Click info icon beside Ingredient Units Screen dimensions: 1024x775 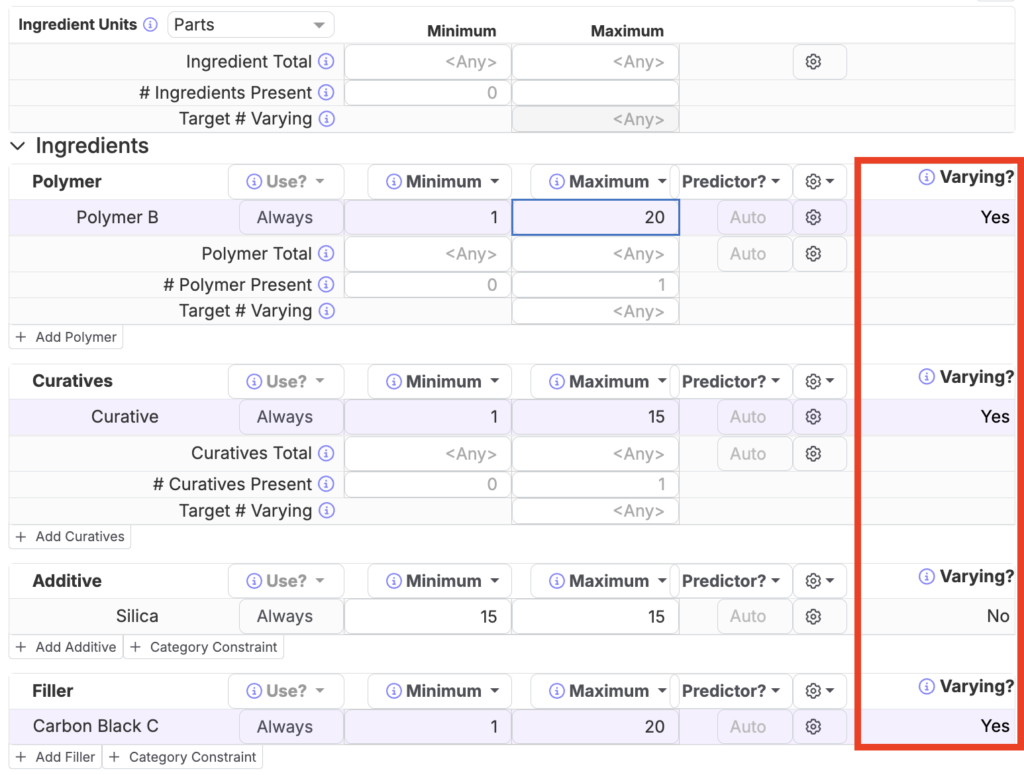coord(150,25)
